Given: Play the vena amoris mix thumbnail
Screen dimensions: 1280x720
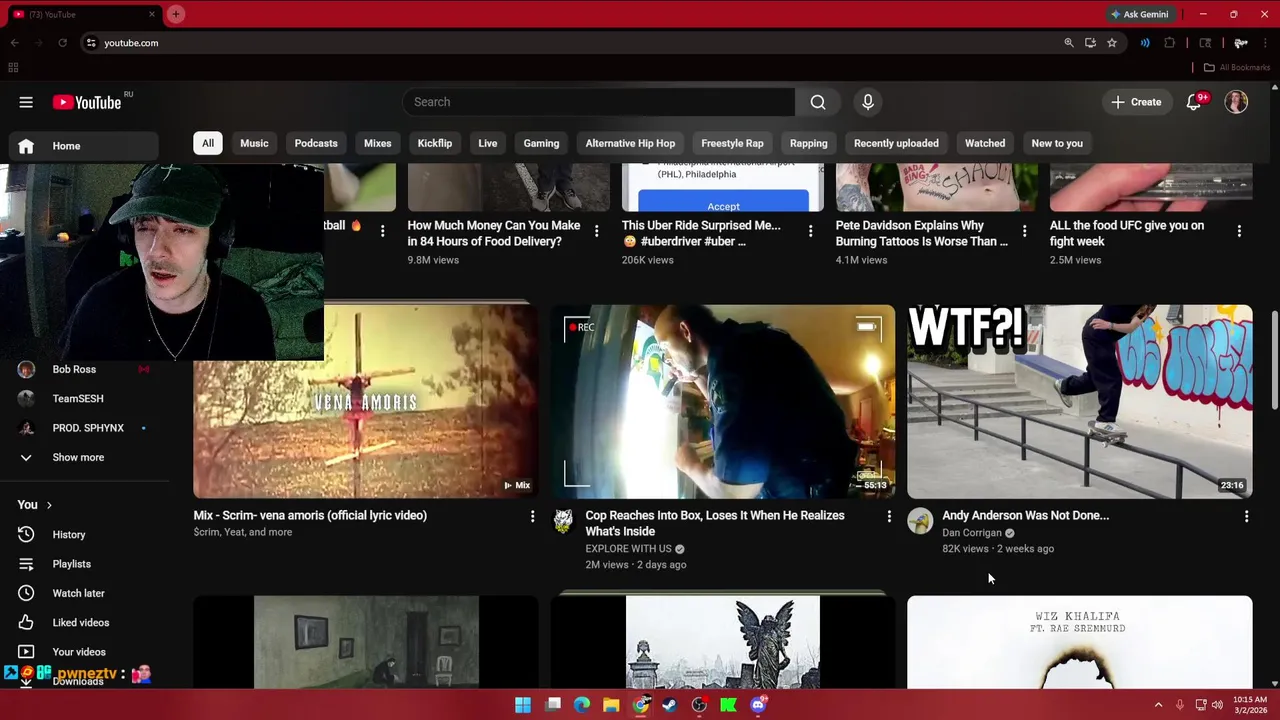Looking at the screenshot, I should [366, 401].
